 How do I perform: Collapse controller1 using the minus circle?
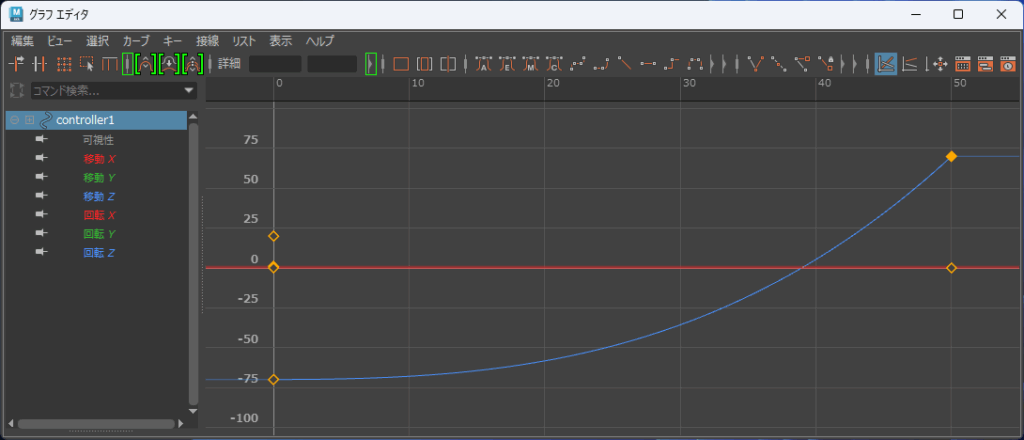(x=14, y=120)
